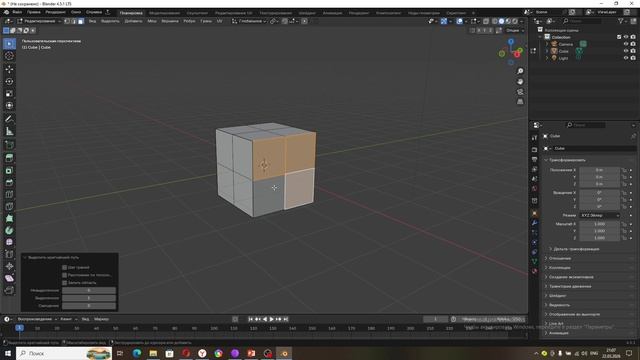Click the 'Невыделенное' value slider
640x360 pixels.
pos(89,290)
